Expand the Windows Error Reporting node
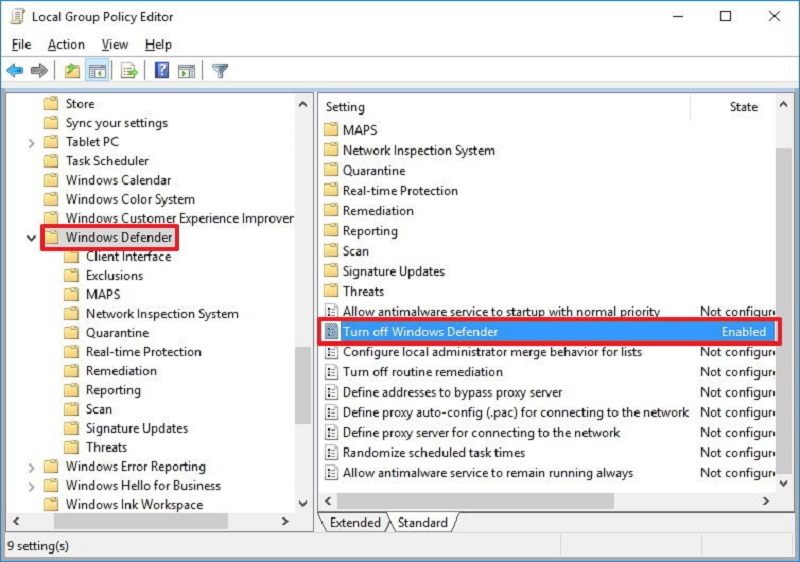 [x=32, y=467]
